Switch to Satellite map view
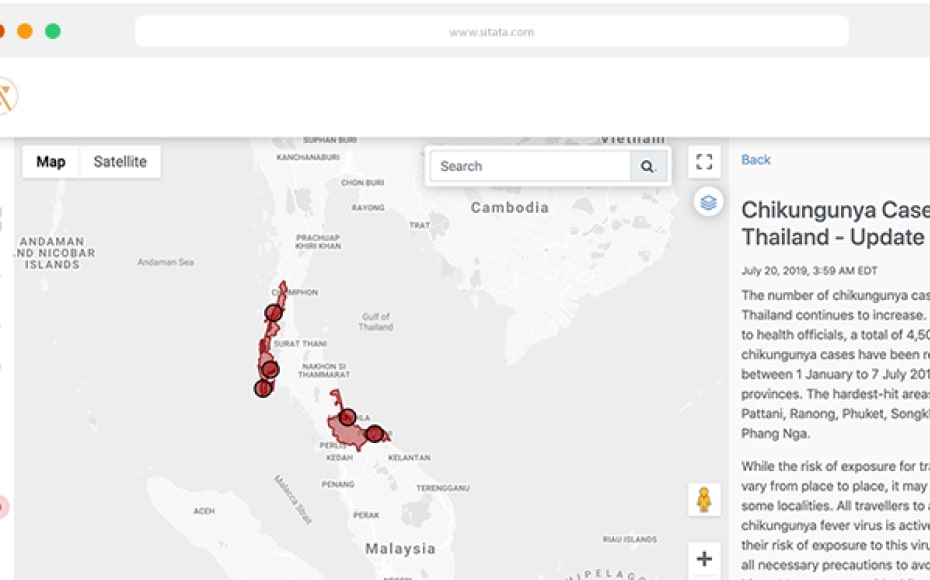The image size is (930, 580). tap(120, 162)
